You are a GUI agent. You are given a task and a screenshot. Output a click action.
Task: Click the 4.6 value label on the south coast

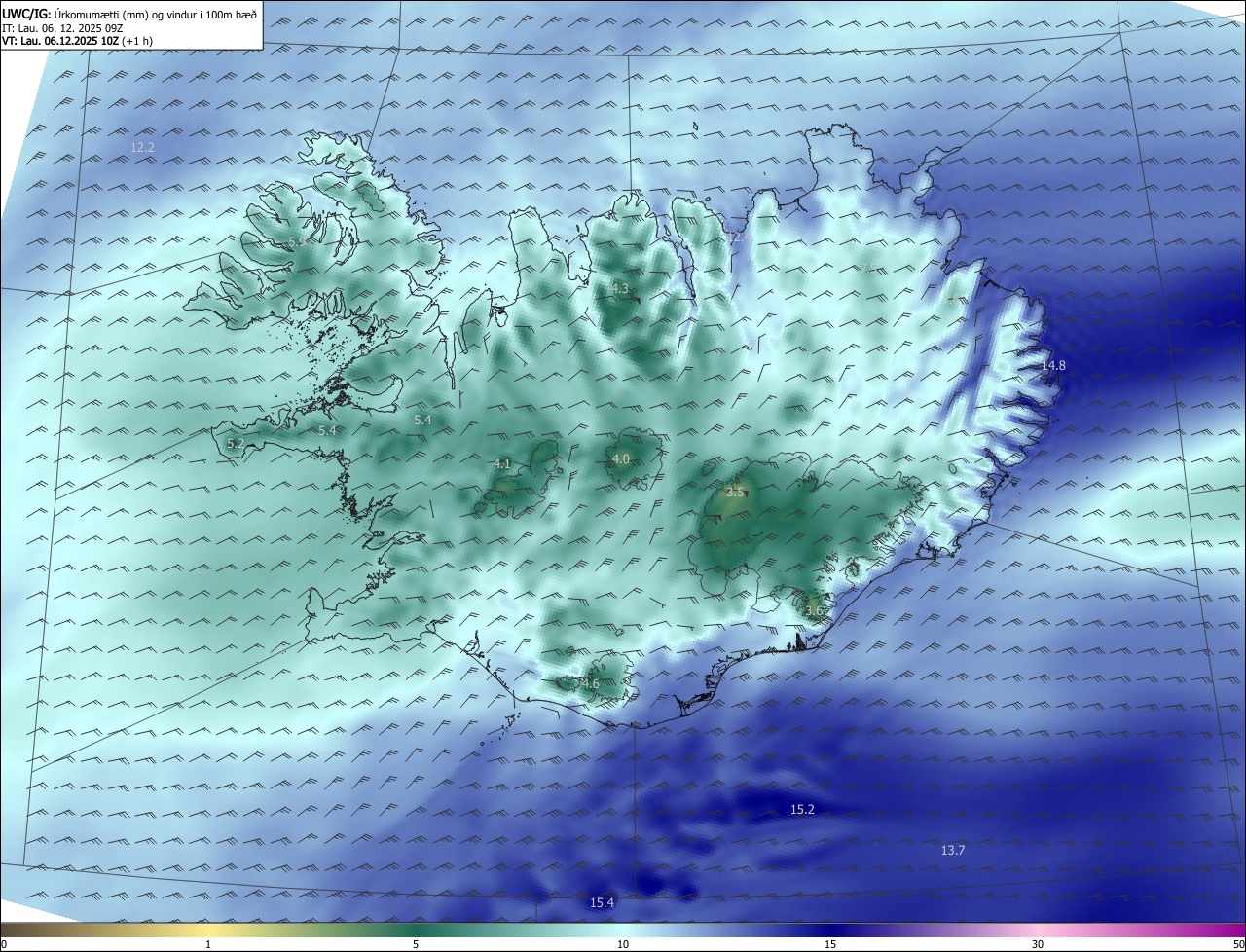point(590,684)
